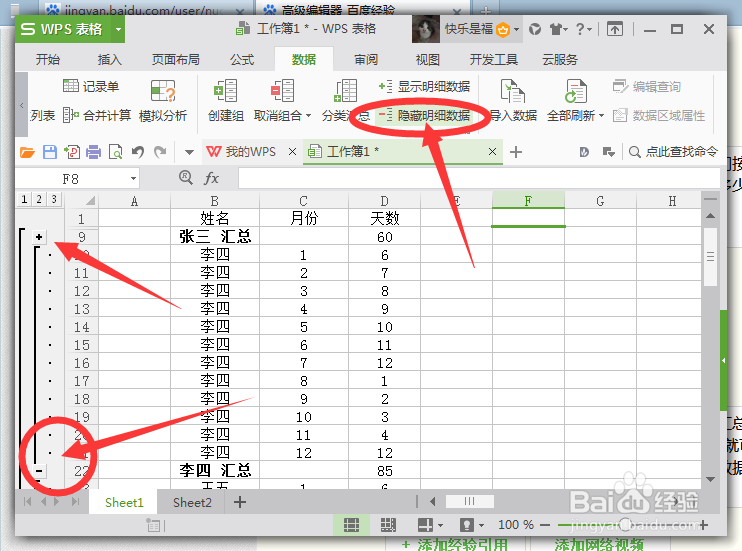Click the horizontal scrollbar thumb
Image resolution: width=742 pixels, height=551 pixels.
tap(469, 501)
